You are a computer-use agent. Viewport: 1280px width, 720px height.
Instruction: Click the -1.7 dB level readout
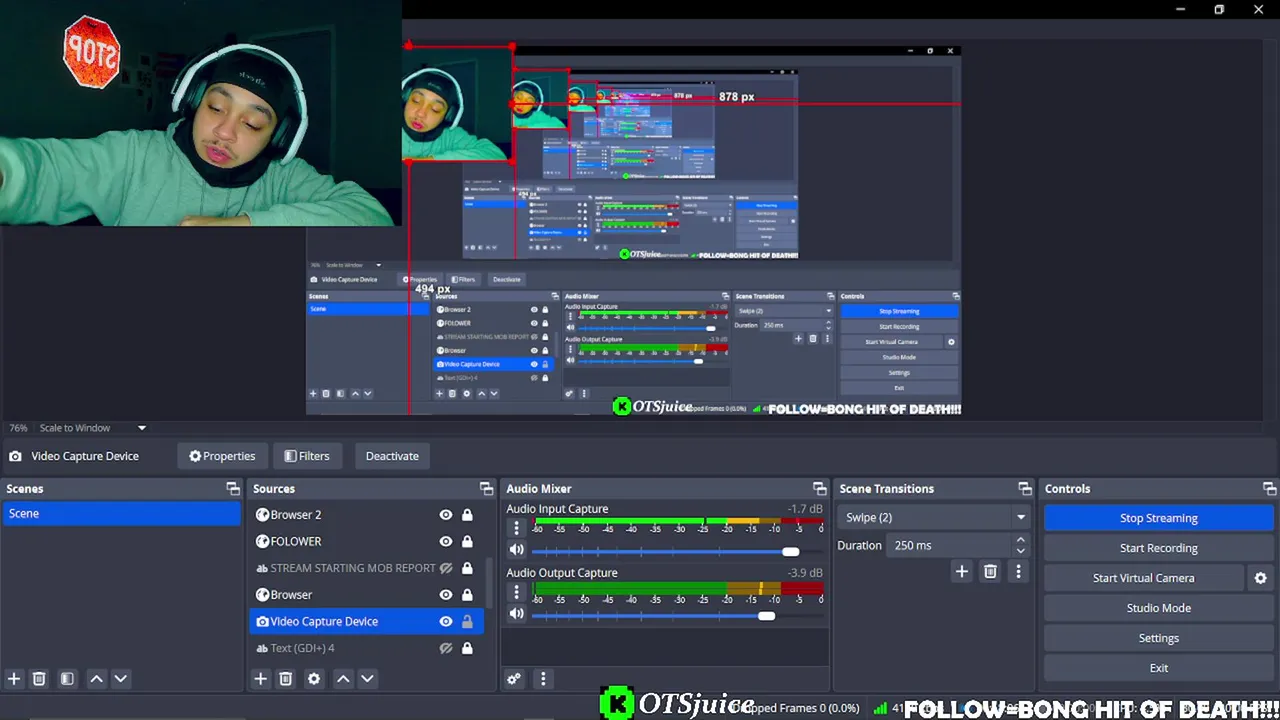tap(804, 509)
